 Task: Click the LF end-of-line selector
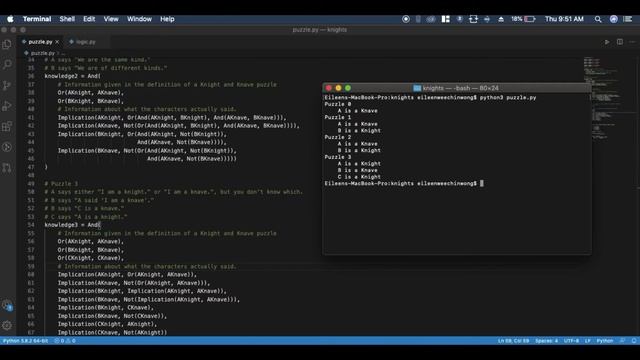[x=588, y=341]
